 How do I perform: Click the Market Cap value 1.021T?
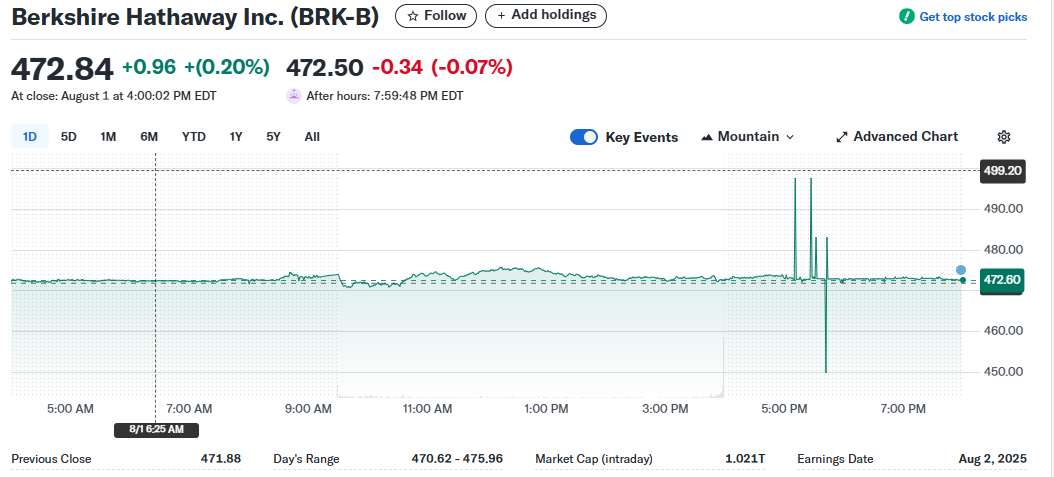(x=745, y=459)
